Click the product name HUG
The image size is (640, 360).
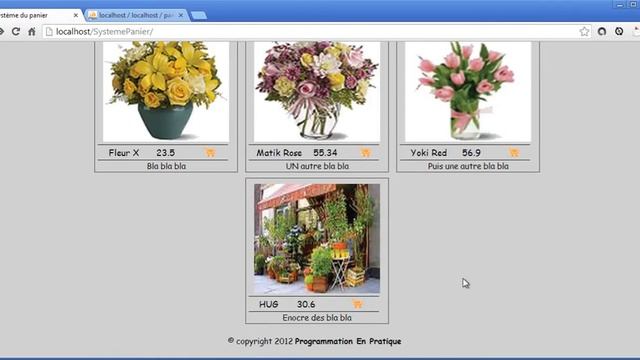pos(269,304)
